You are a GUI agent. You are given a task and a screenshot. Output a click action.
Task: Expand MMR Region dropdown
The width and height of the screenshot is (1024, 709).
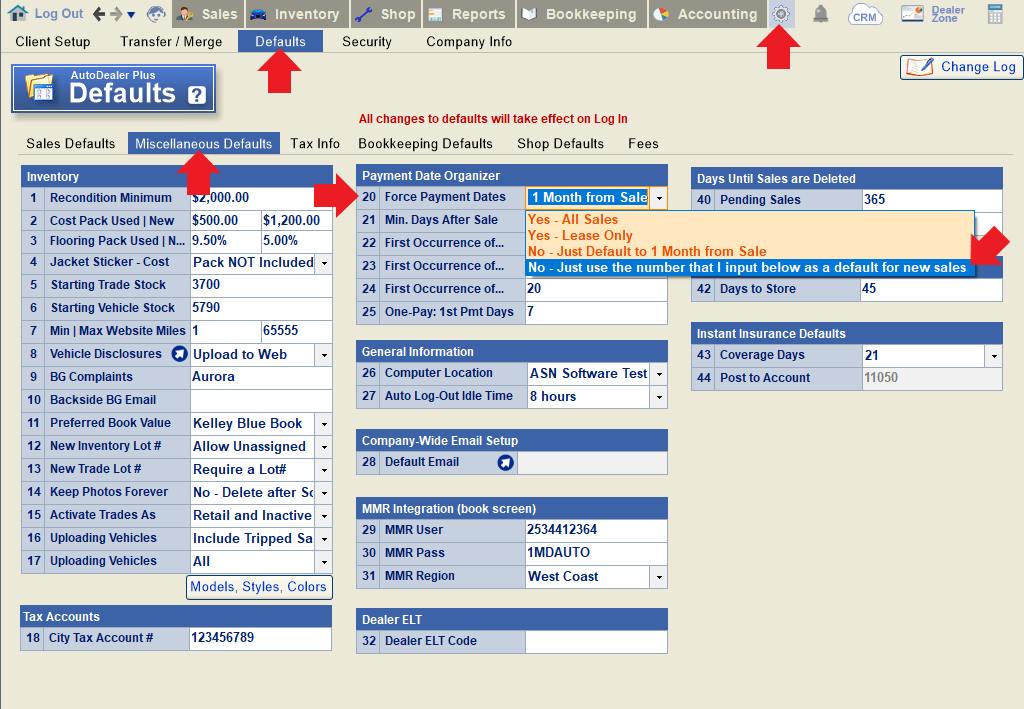point(659,577)
